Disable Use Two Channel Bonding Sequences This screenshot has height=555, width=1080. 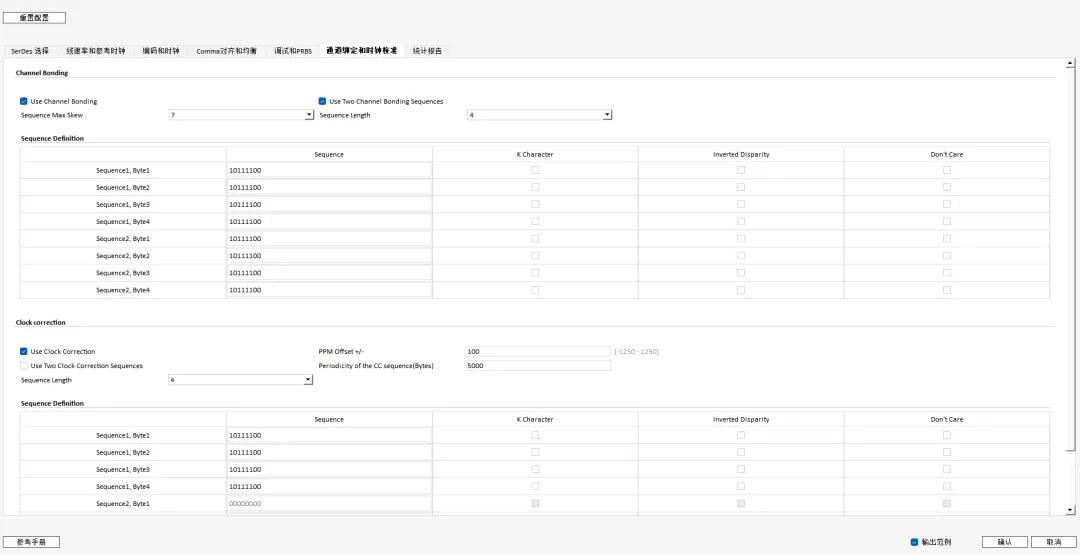point(322,101)
